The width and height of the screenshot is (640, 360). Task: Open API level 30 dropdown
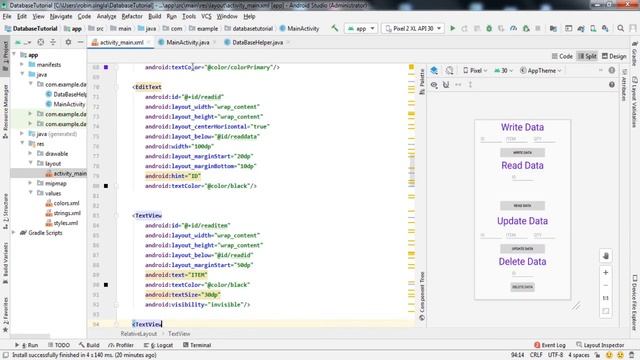tap(503, 71)
